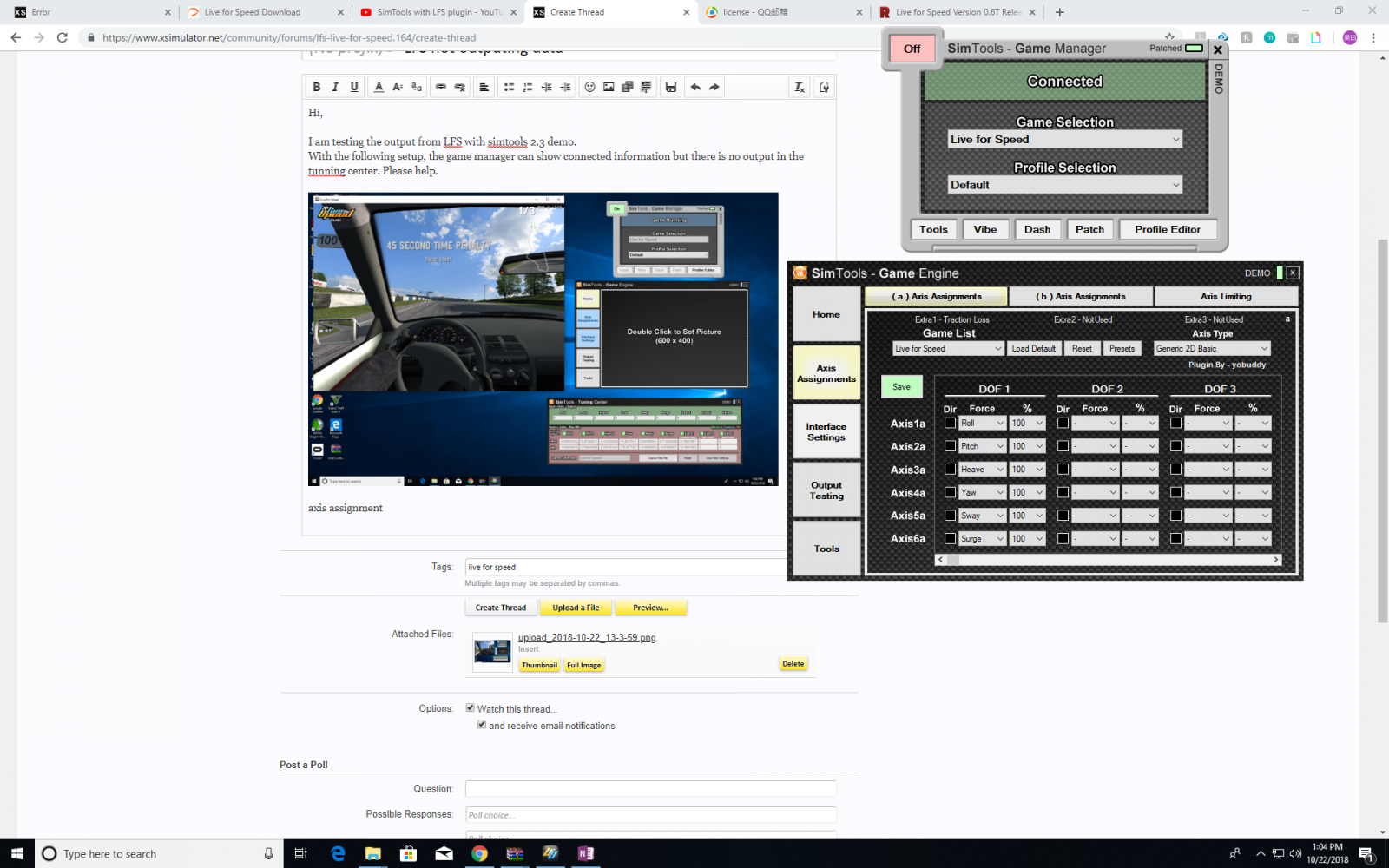Uncheck receive email notifications option

click(x=481, y=724)
